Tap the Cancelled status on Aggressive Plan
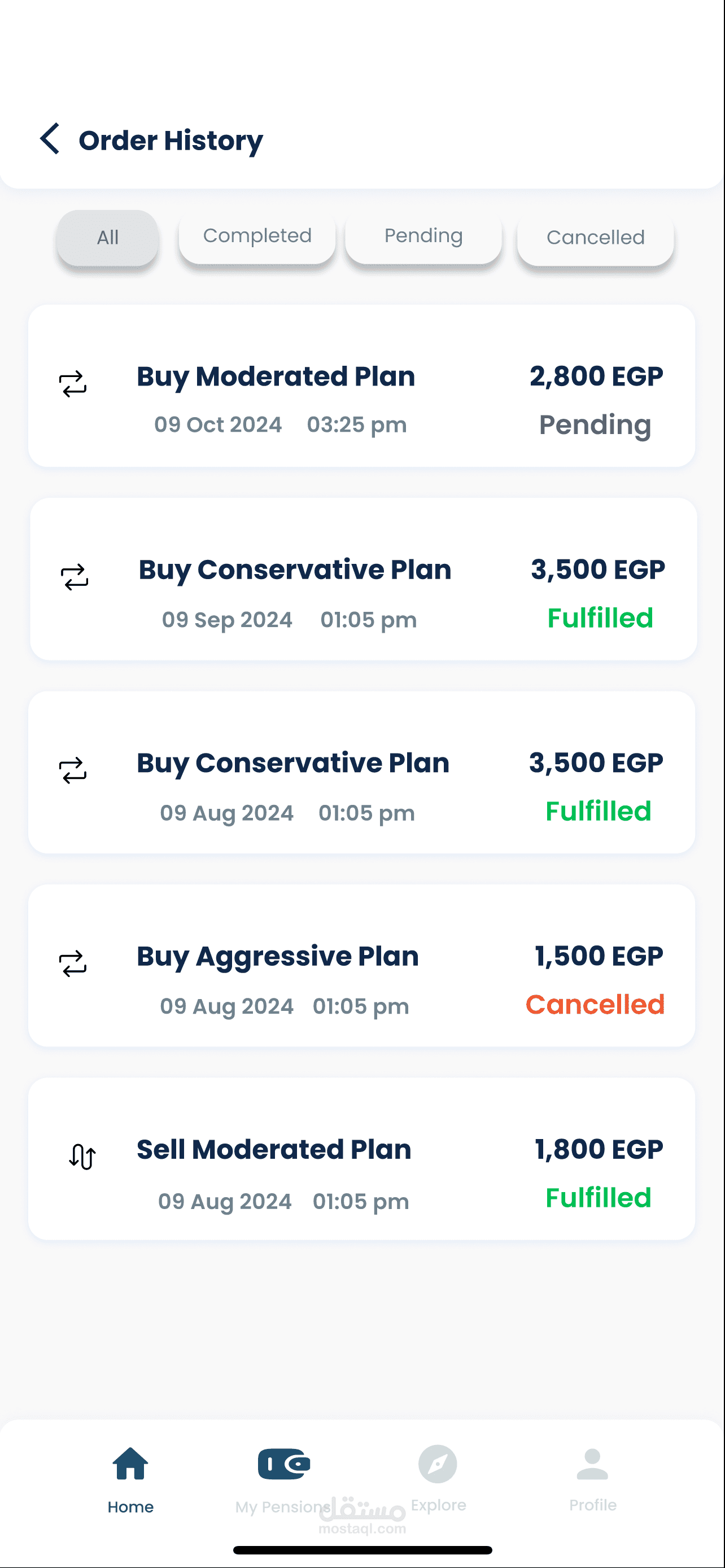Screen dimensions: 725x1568 click(595, 1004)
